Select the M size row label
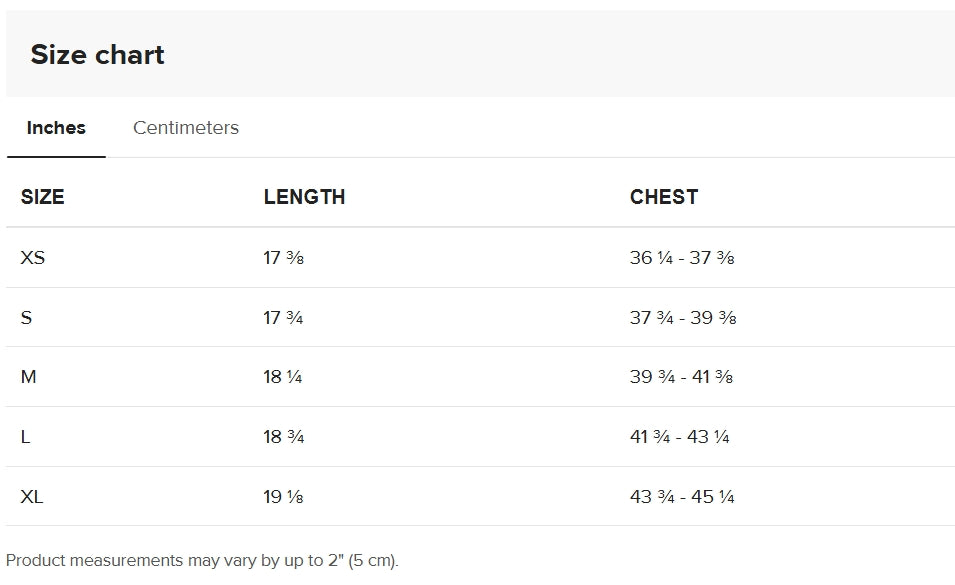The width and height of the screenshot is (955, 585). pyautogui.click(x=29, y=377)
